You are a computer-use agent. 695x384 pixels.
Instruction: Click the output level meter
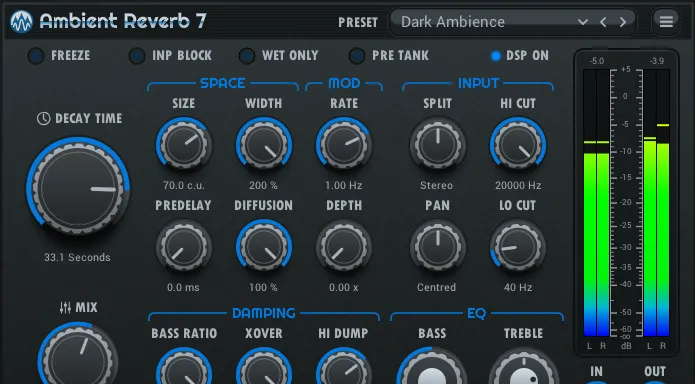pyautogui.click(x=656, y=203)
